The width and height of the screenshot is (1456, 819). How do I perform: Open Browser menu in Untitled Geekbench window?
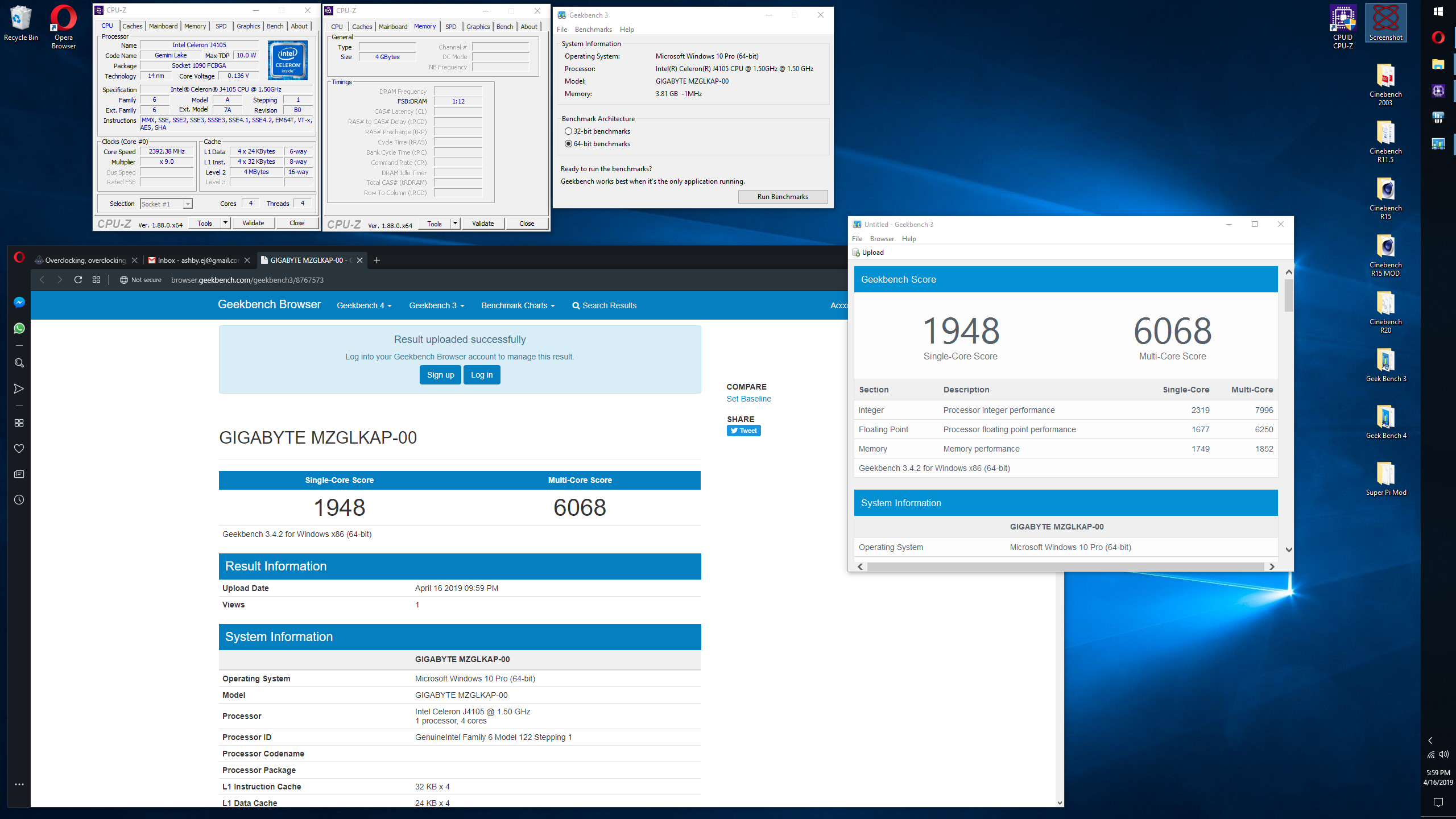882,239
